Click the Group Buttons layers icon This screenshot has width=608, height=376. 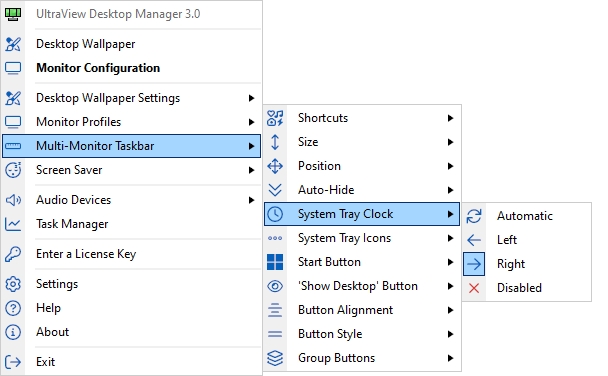(x=275, y=358)
